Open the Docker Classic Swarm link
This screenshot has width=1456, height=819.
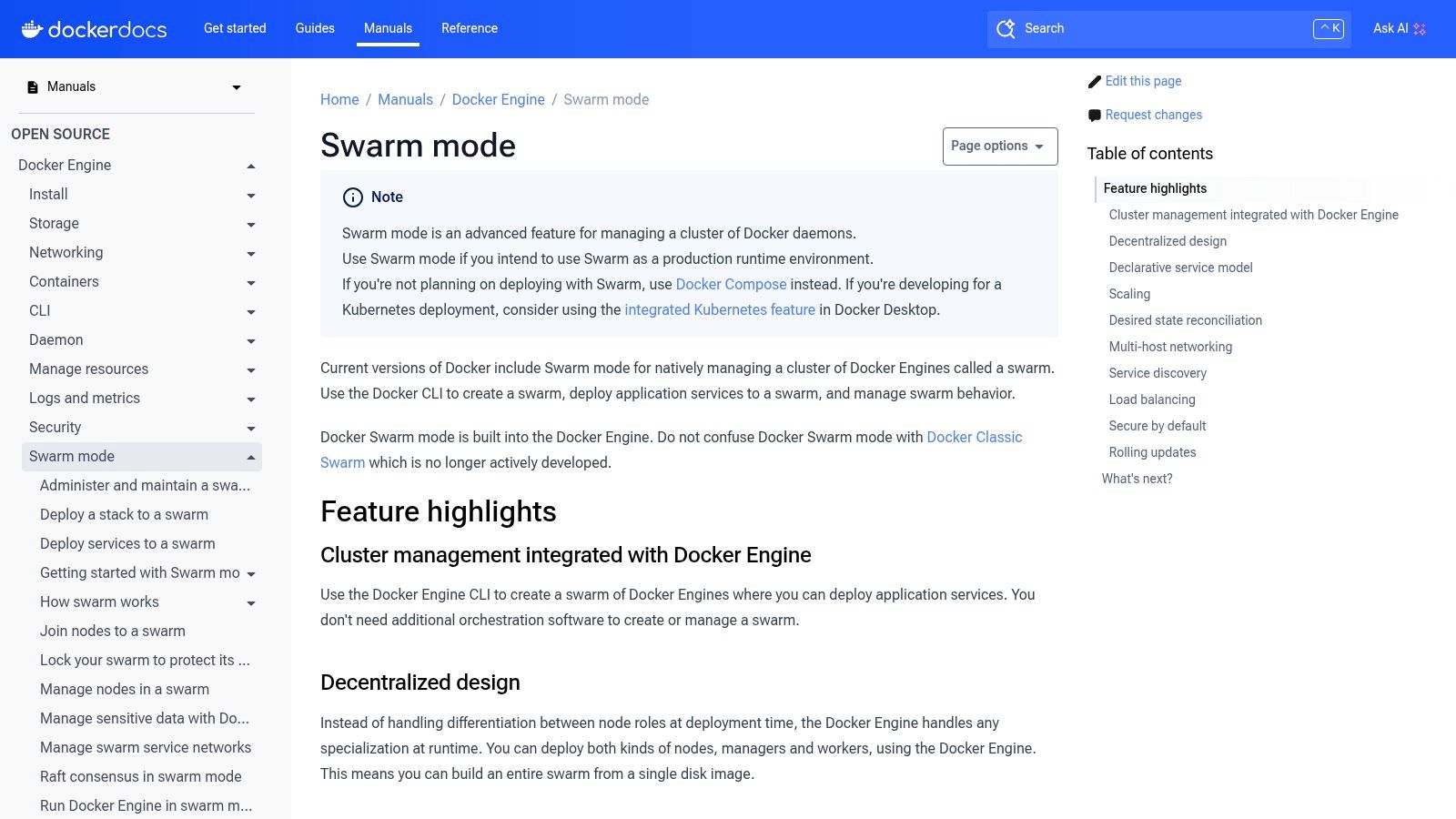pyautogui.click(x=974, y=437)
